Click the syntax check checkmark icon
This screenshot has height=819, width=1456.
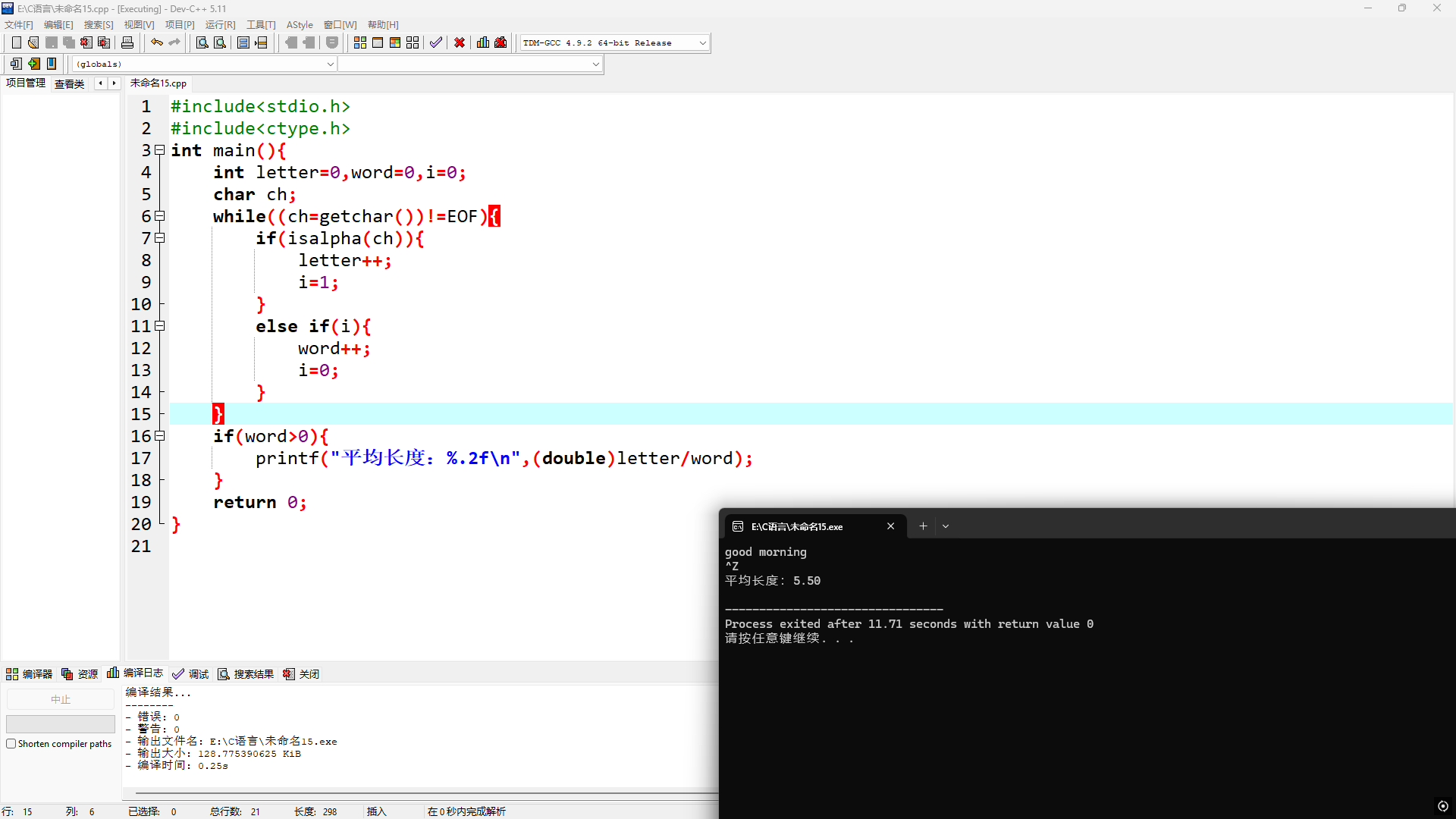click(435, 42)
